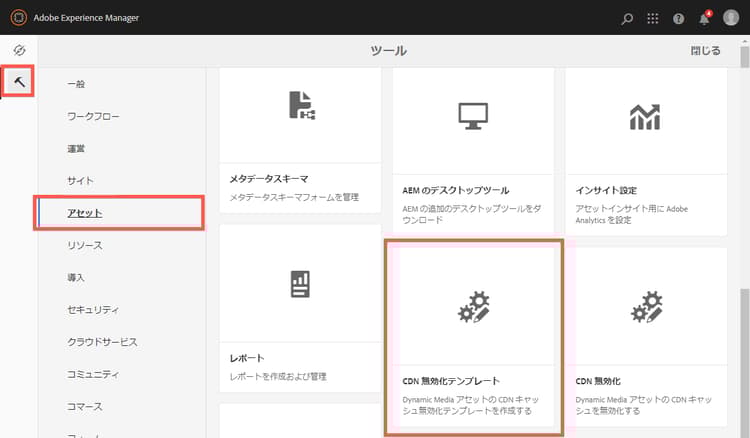Click the Adobe Experience Manager title text
The image size is (750, 438).
coord(86,18)
